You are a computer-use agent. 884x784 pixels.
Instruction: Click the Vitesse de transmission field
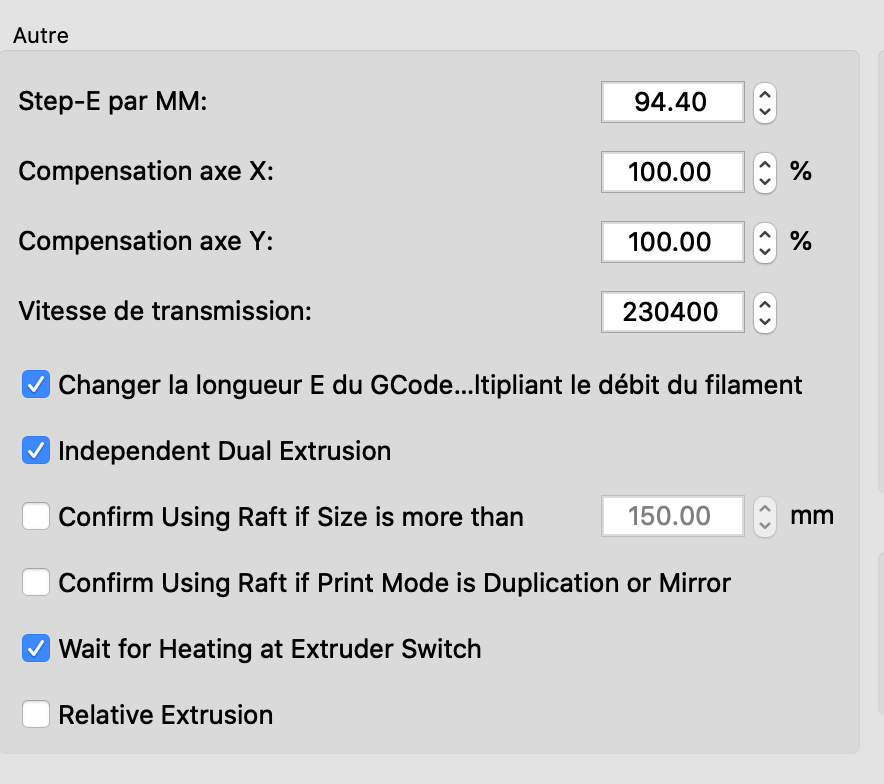[x=672, y=312]
